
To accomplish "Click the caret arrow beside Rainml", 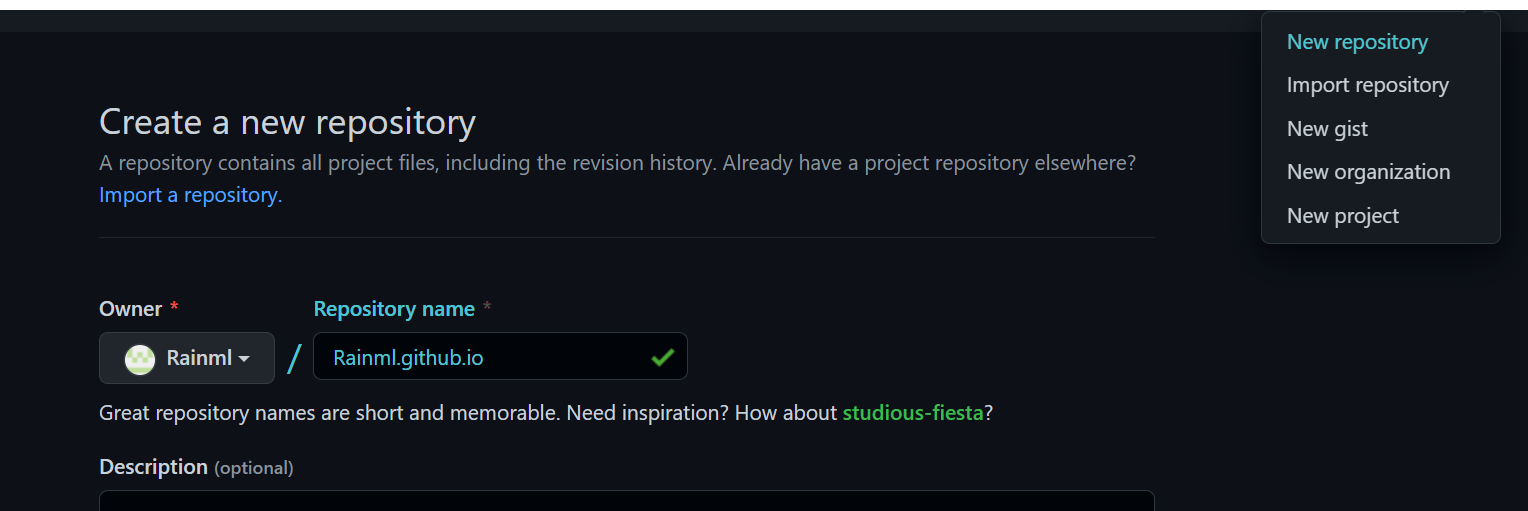I will 244,359.
